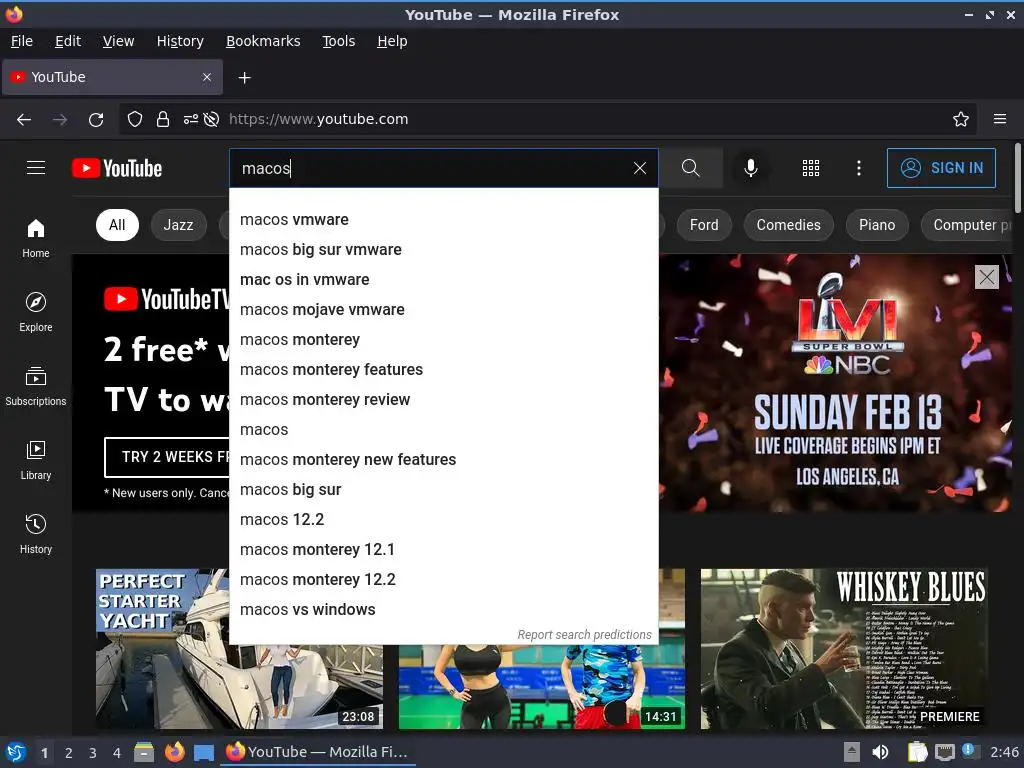The height and width of the screenshot is (768, 1024).
Task: Select the Ford filter chip
Action: [x=704, y=225]
